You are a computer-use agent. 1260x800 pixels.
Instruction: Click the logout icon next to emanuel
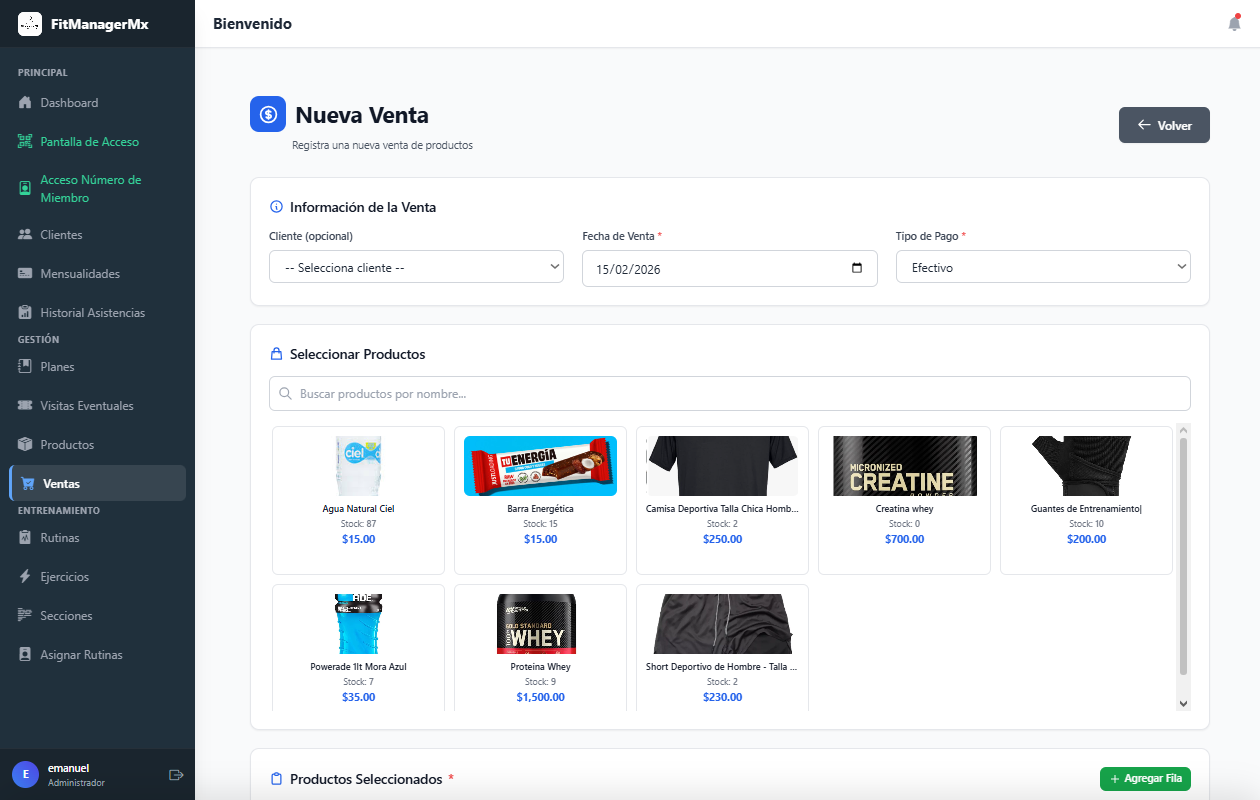(x=177, y=773)
